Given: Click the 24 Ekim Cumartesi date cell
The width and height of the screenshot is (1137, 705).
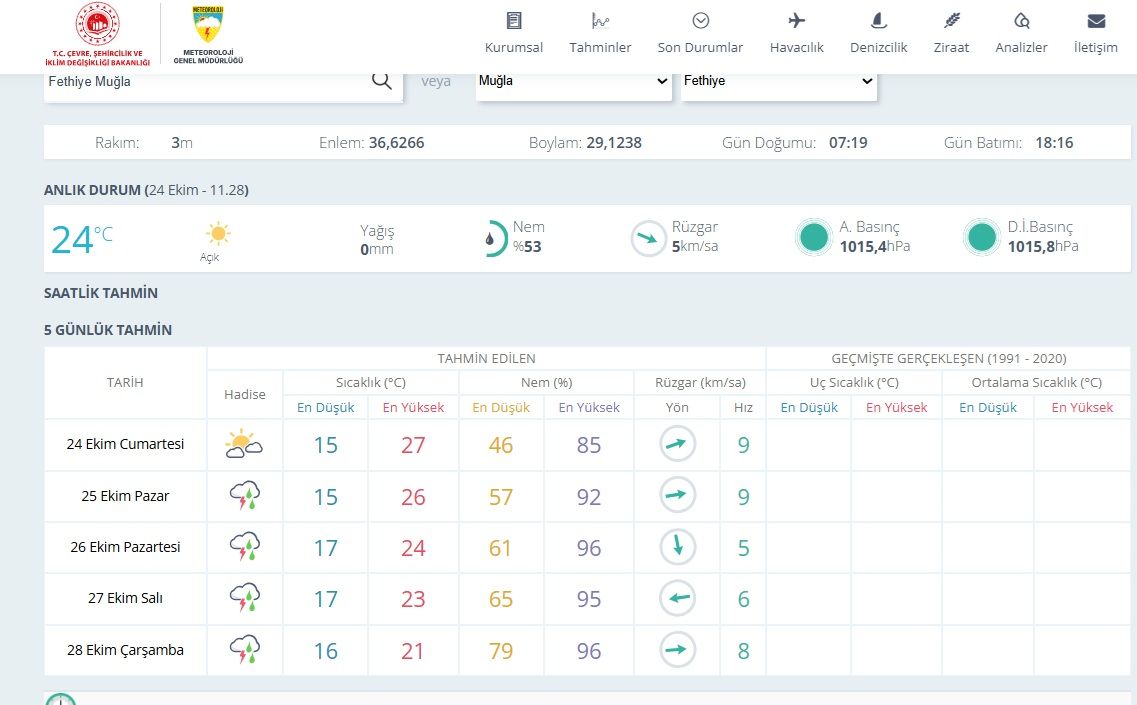Looking at the screenshot, I should tap(125, 444).
